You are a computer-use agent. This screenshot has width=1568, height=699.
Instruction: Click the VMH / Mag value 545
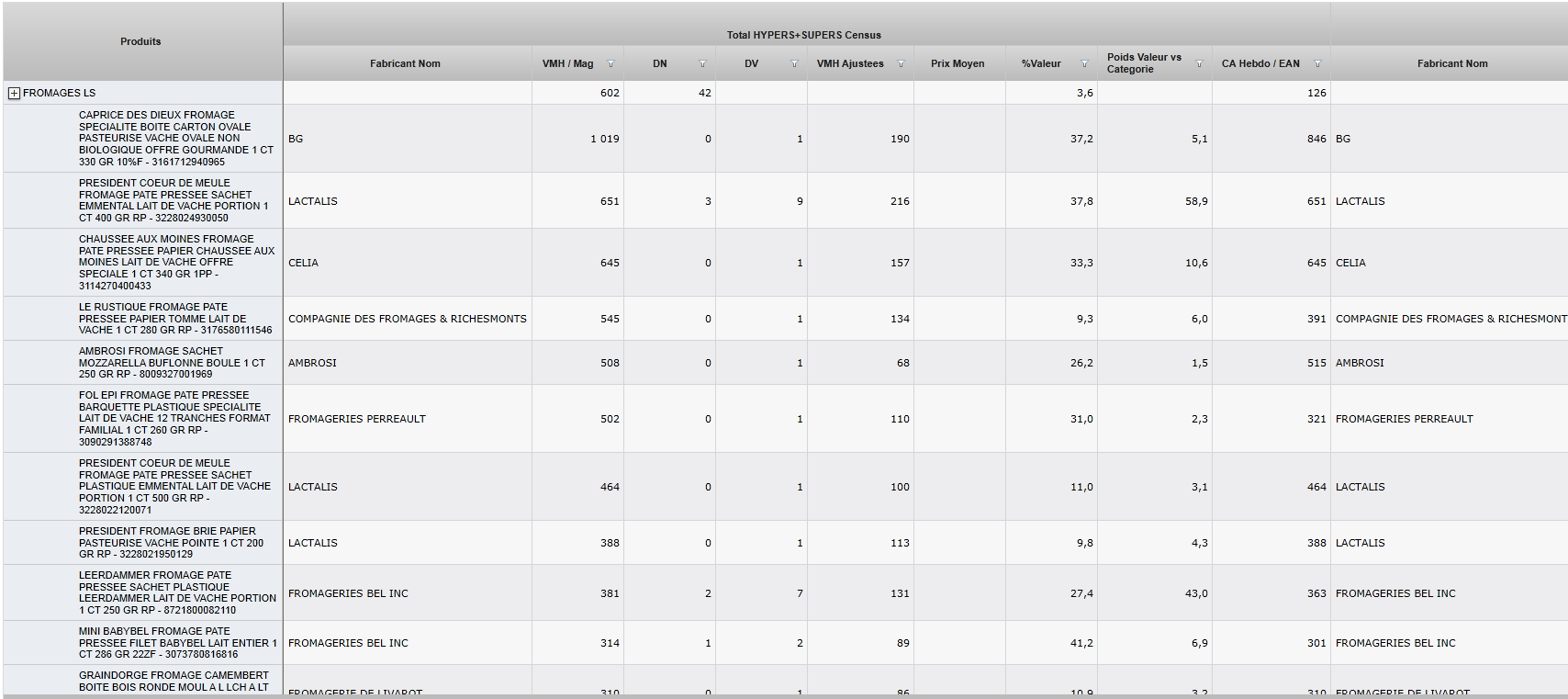(x=610, y=319)
